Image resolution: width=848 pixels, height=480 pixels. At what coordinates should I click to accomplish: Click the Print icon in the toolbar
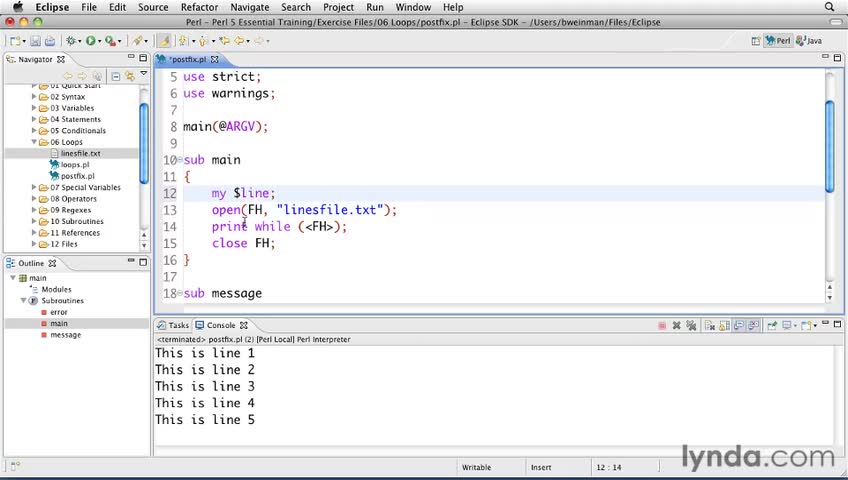[50, 41]
